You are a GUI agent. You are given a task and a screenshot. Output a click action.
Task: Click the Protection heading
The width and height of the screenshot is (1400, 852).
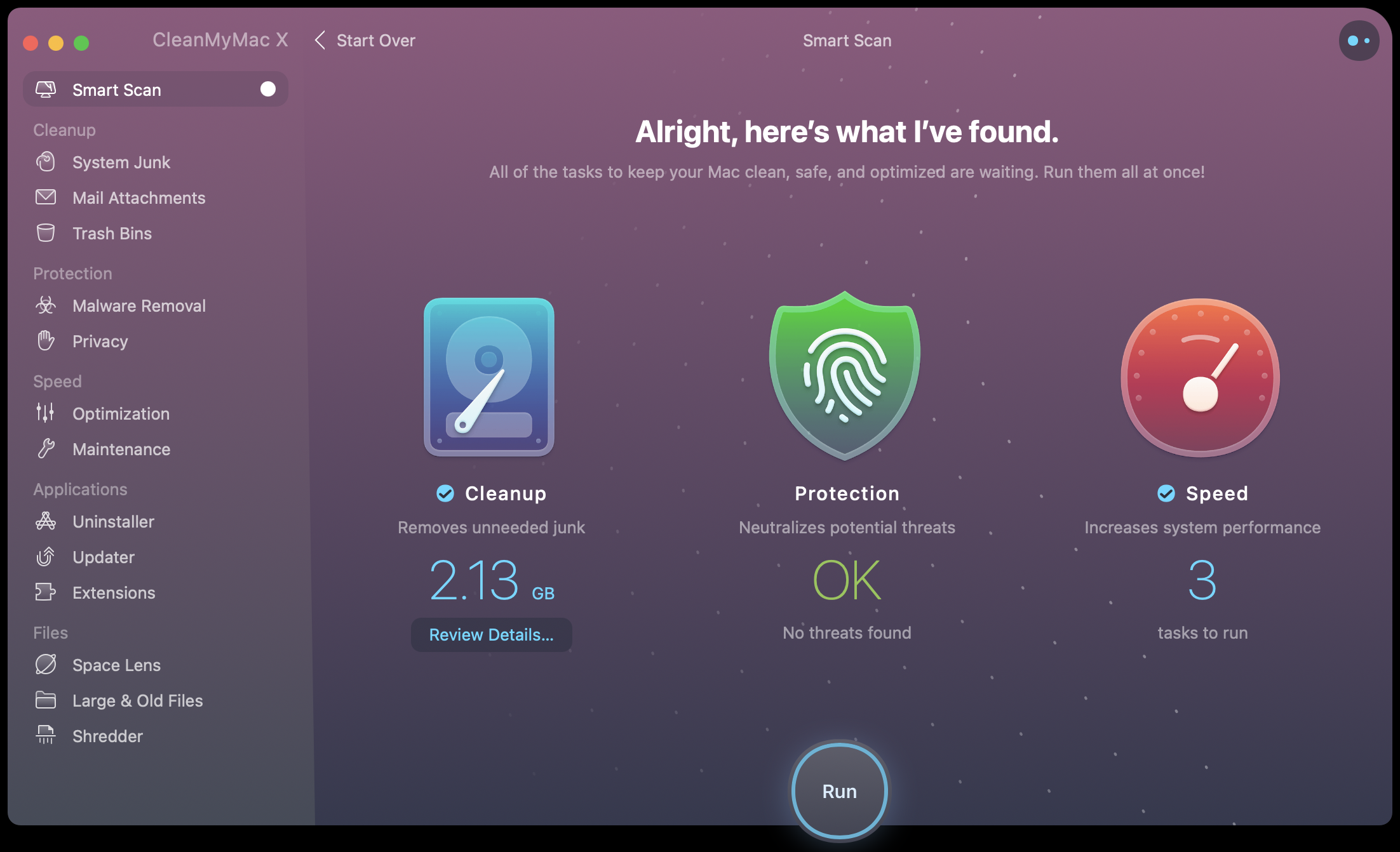(847, 493)
